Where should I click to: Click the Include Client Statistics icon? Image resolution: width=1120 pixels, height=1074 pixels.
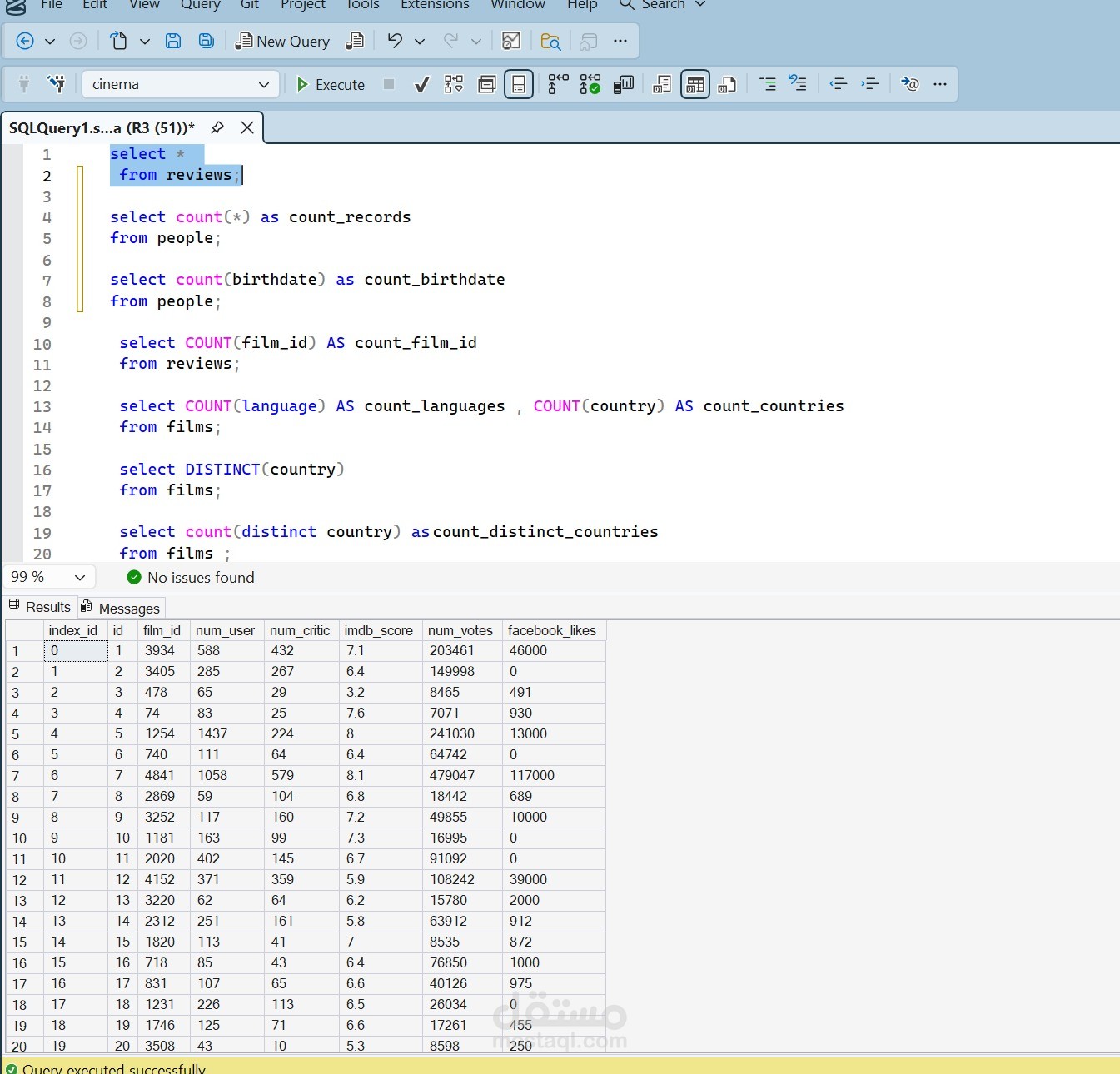coord(623,84)
